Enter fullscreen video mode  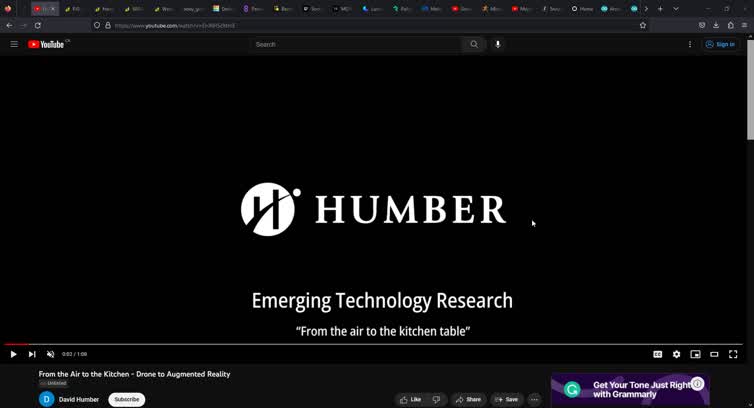[x=733, y=354]
